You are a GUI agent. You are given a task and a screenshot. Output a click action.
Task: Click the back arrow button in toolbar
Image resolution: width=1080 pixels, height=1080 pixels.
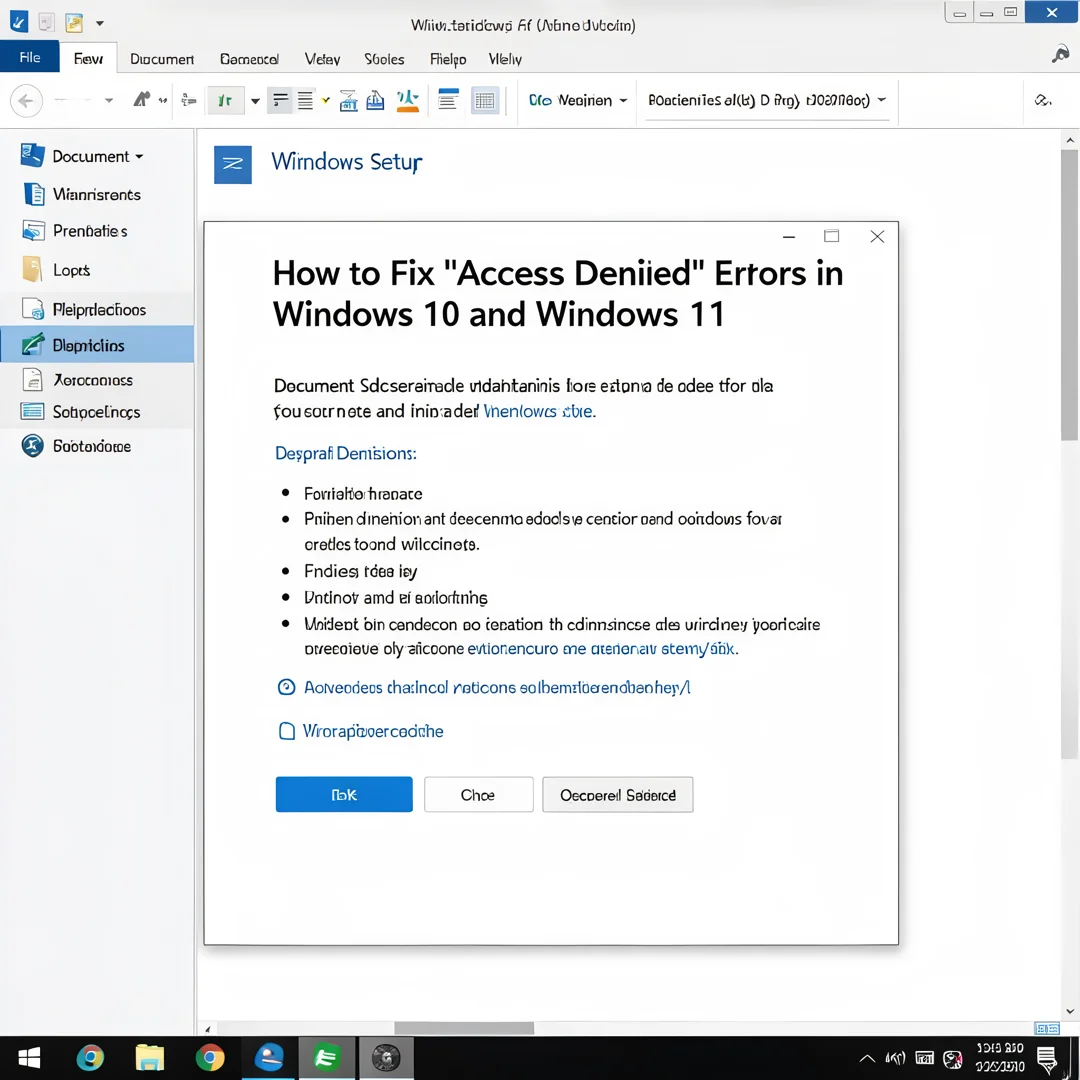tap(26, 101)
